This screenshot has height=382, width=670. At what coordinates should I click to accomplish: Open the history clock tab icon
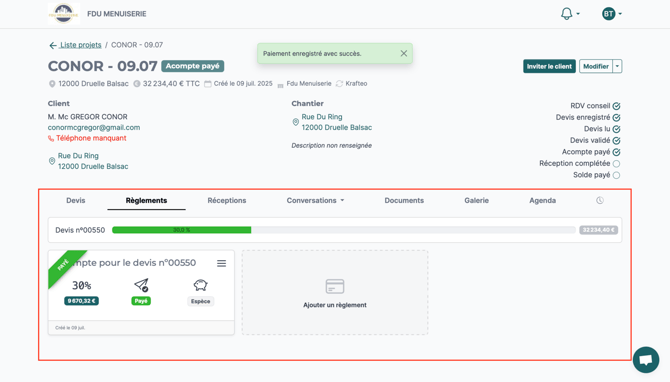(600, 200)
